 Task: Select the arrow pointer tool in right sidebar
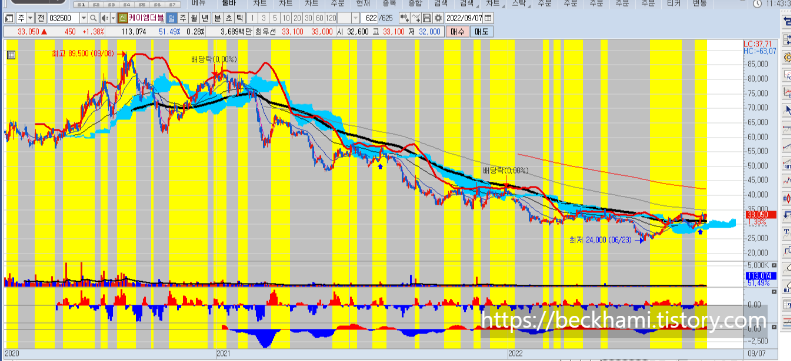tap(786, 109)
